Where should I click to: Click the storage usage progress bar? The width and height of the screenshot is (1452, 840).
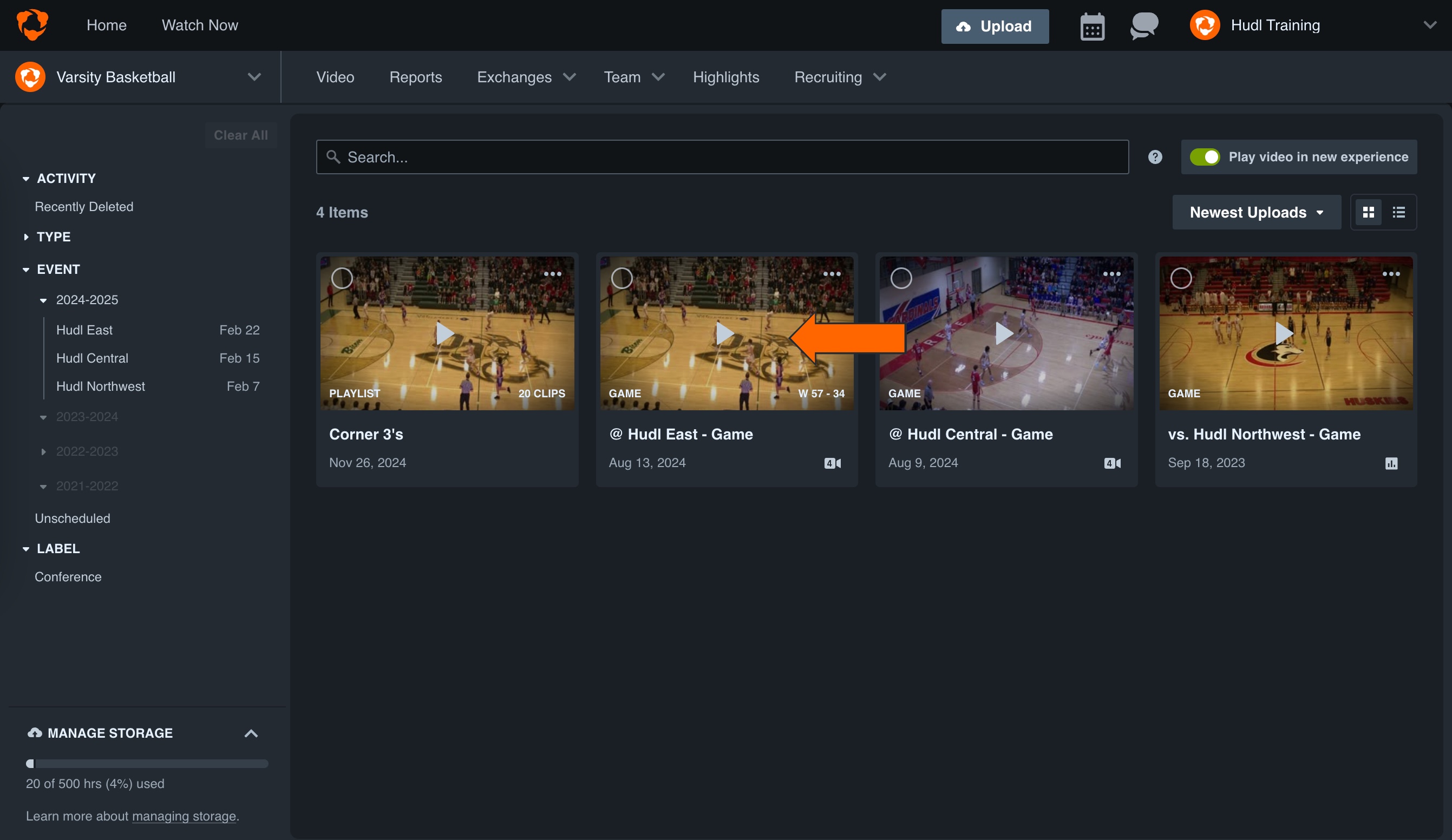coord(146,764)
